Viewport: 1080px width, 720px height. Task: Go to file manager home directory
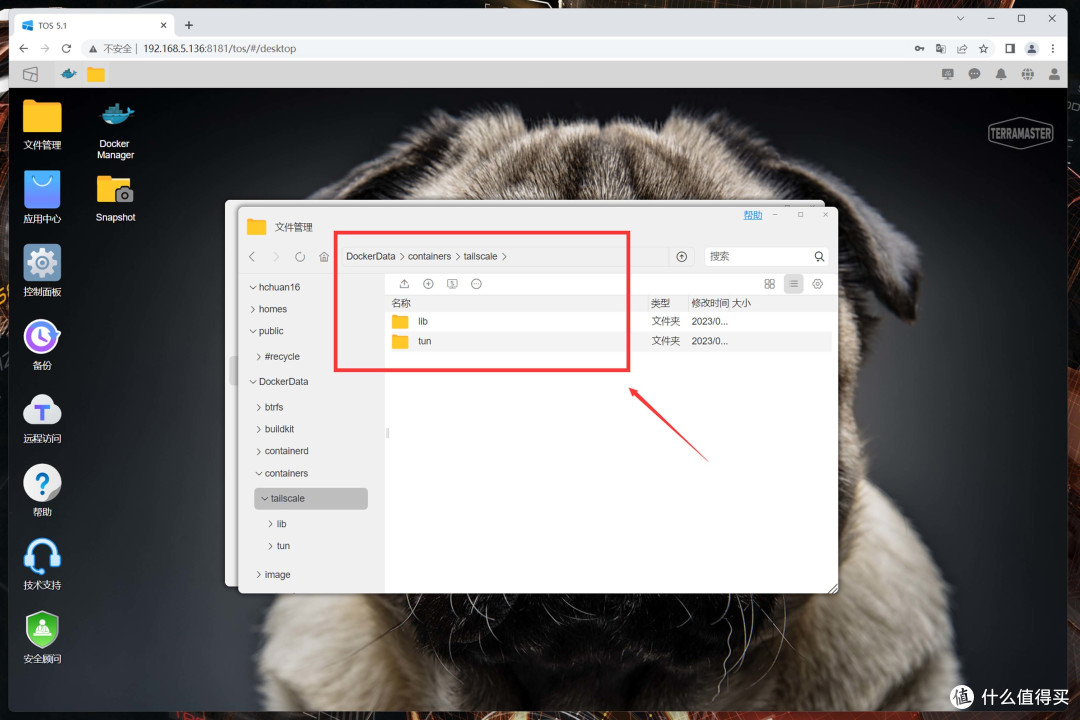click(x=324, y=256)
